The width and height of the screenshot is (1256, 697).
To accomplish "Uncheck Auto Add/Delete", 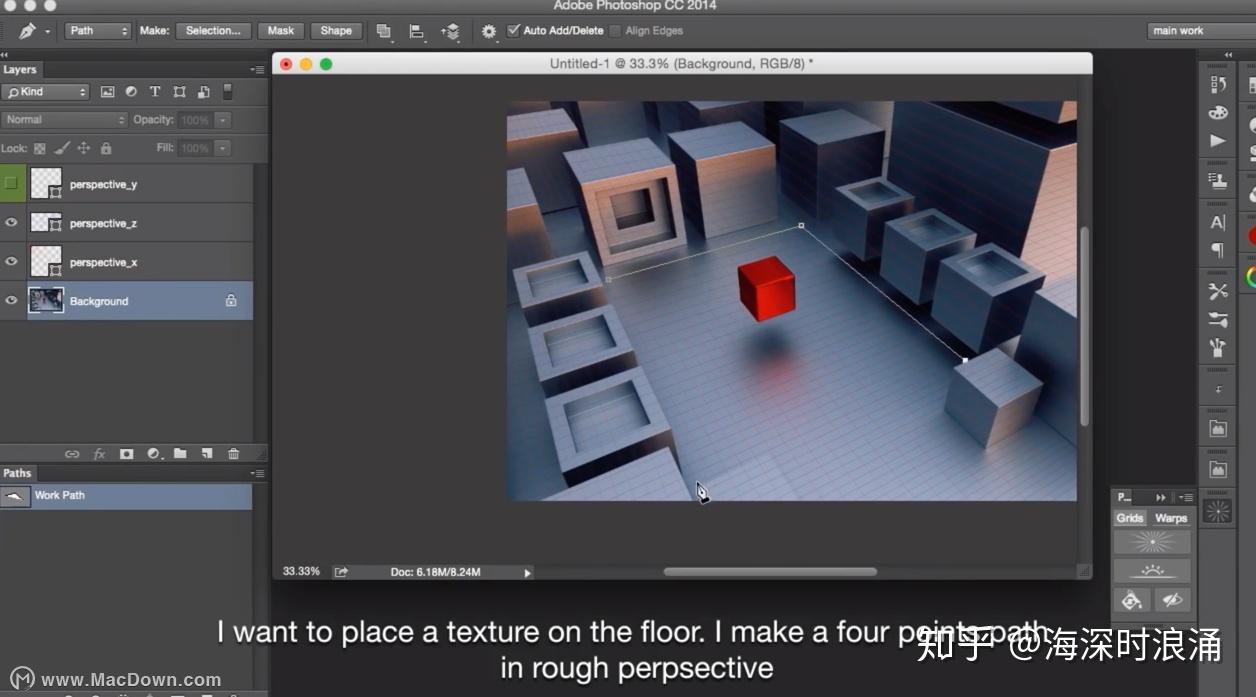I will (x=513, y=30).
